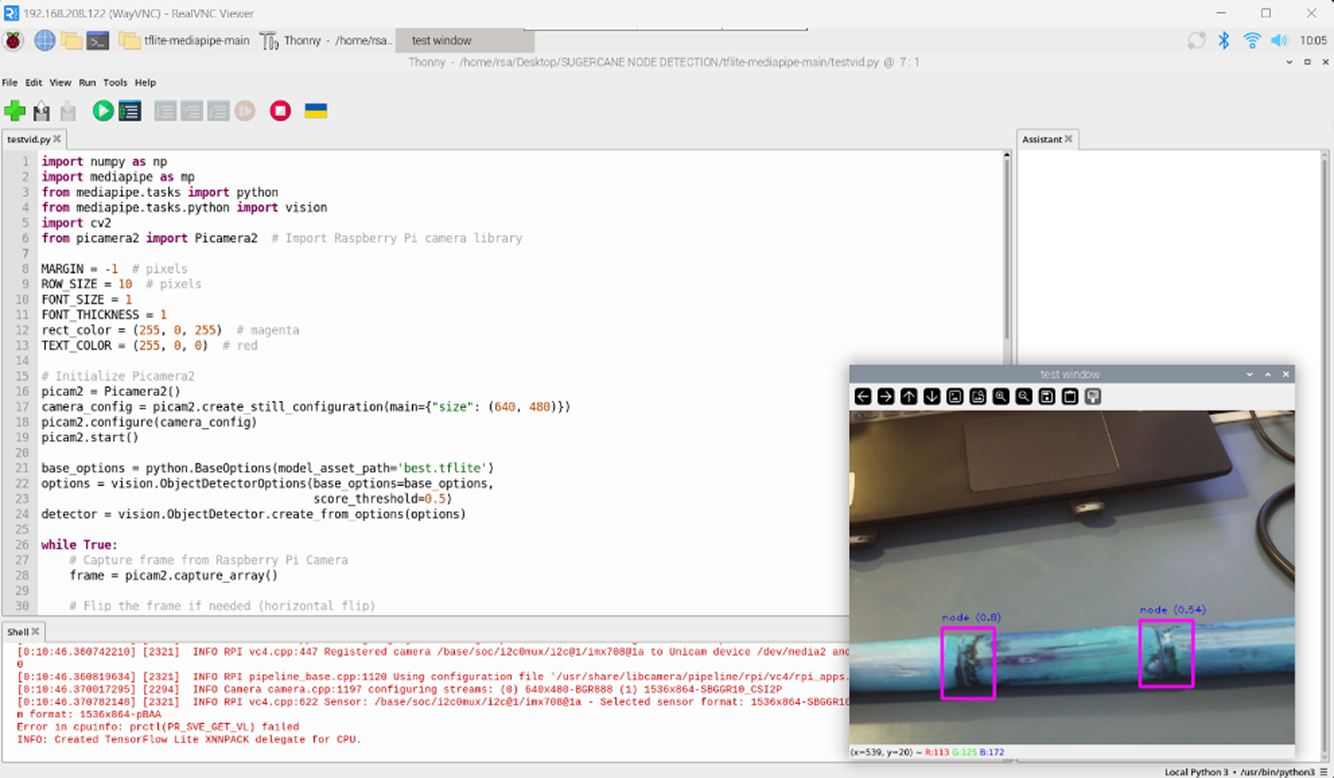The width and height of the screenshot is (1334, 778).
Task: Open the Run menu
Action: (x=87, y=83)
